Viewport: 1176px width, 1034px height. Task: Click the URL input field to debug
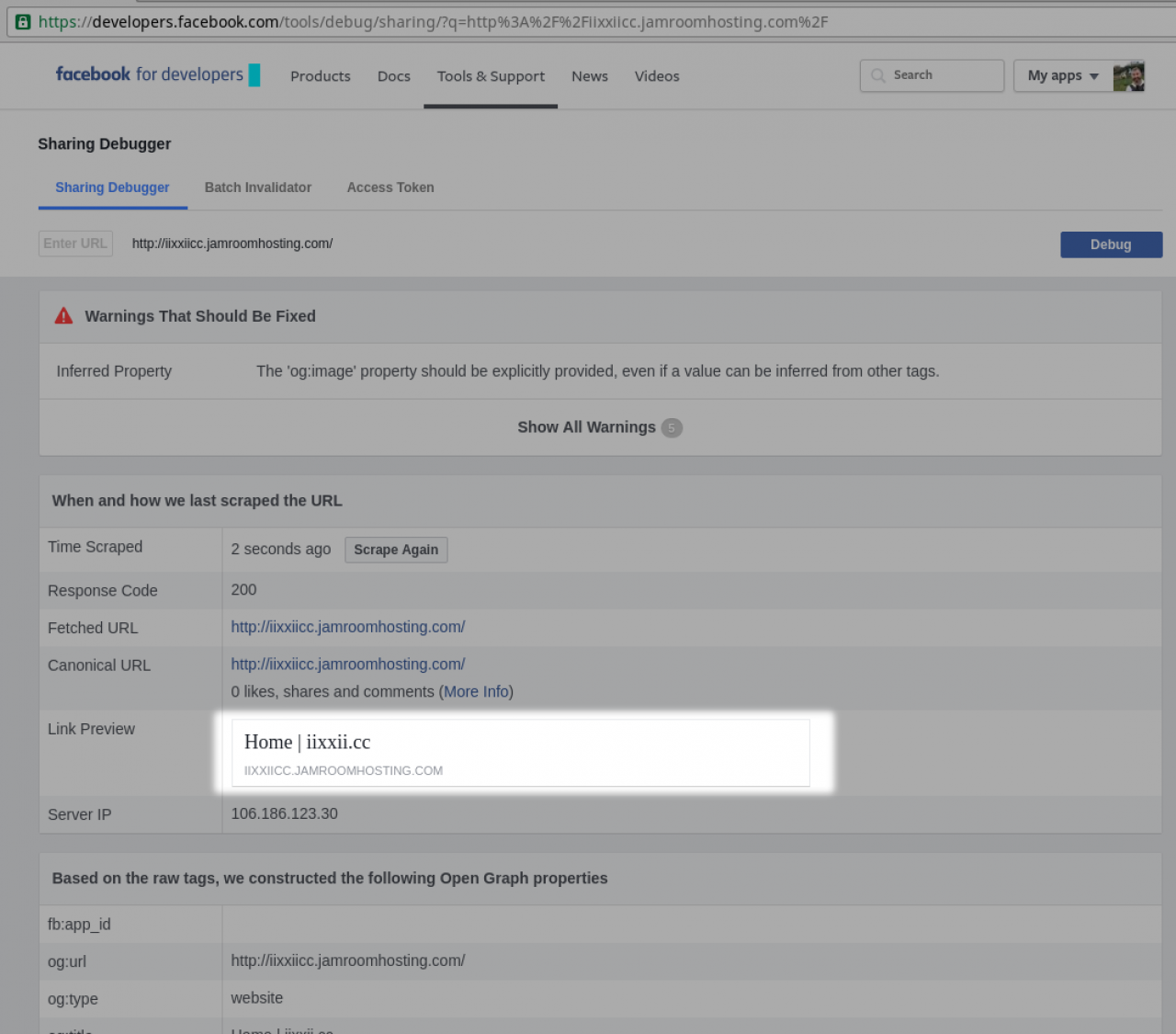tap(588, 244)
